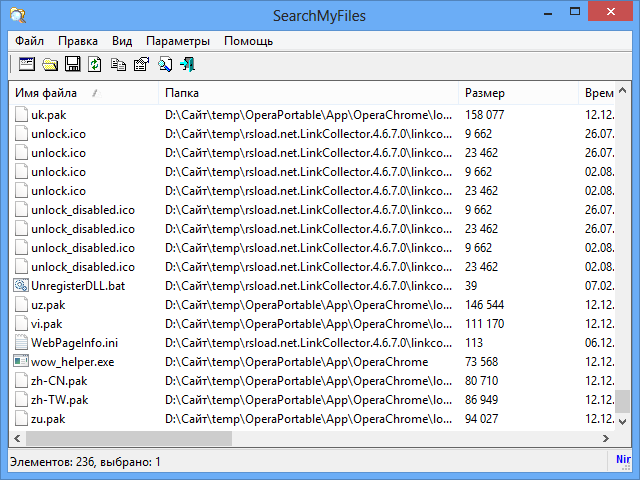Click the file icon beside vi.pak
Screen dimensions: 640x480
tap(21, 324)
